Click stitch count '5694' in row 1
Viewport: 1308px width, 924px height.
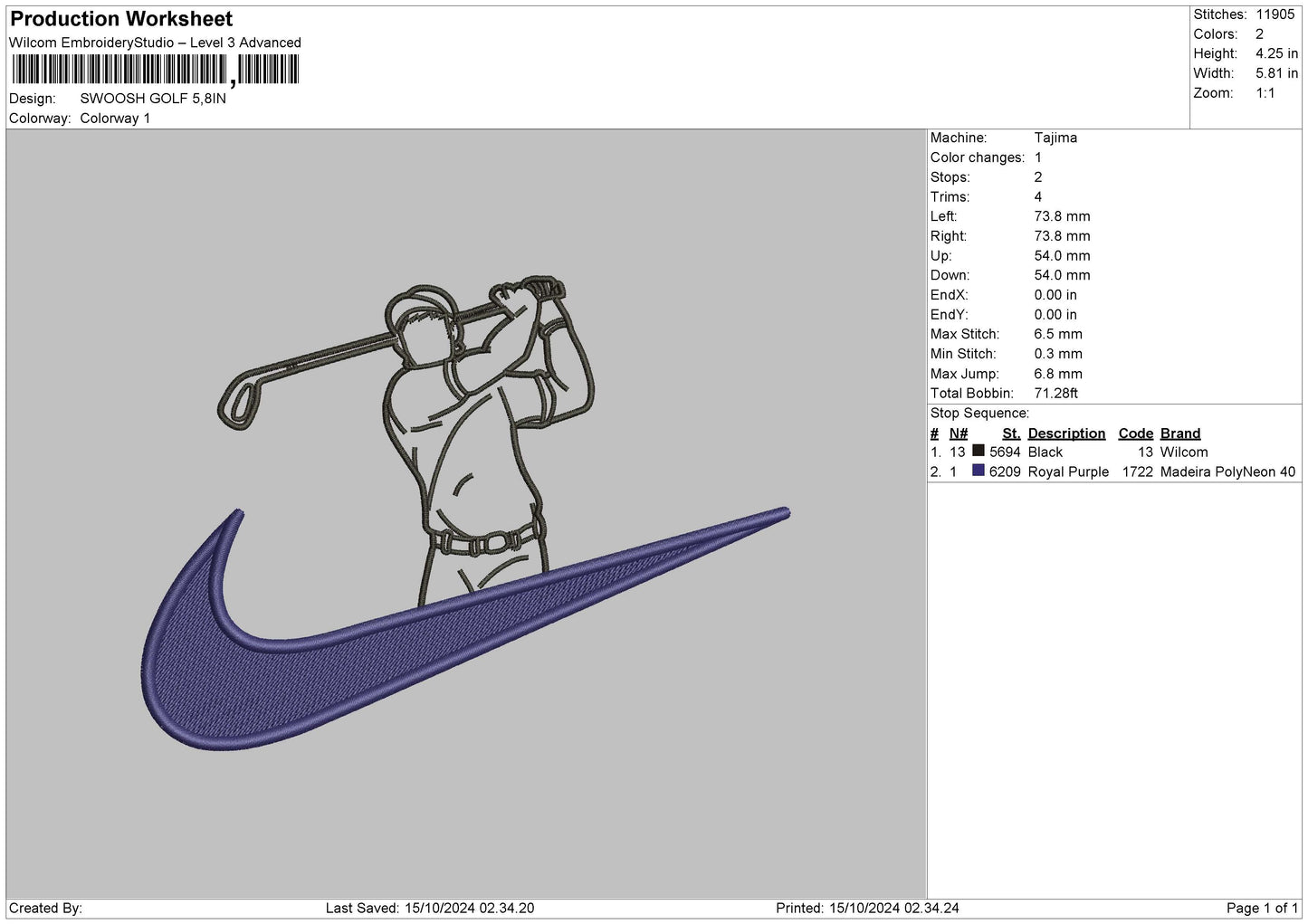[1005, 452]
